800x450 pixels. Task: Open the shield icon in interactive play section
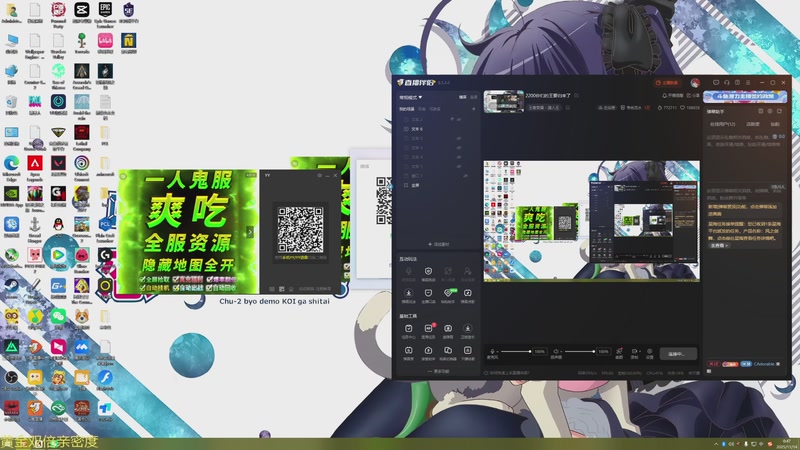[x=428, y=271]
